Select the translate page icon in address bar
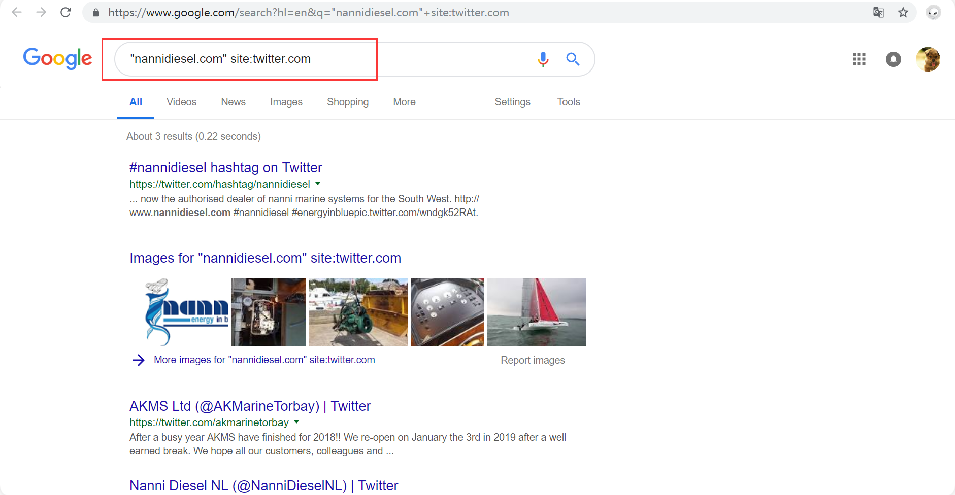Screen dimensions: 955x495 point(878,12)
